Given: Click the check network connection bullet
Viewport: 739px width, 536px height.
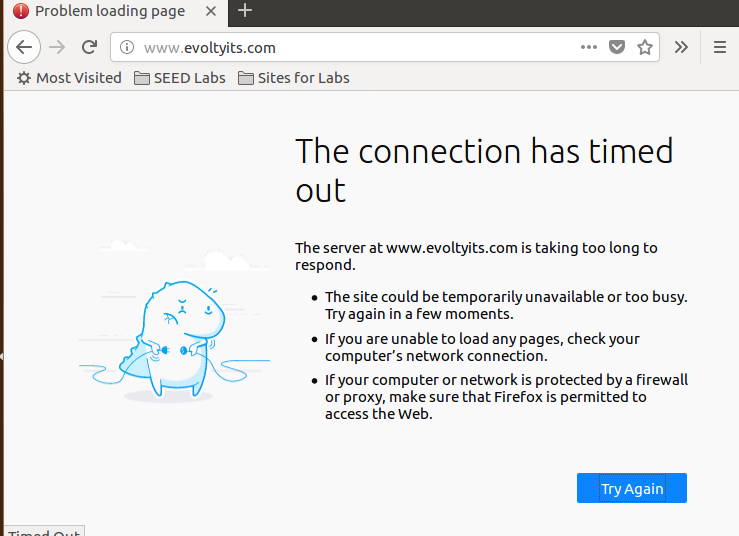Looking at the screenshot, I should 482,347.
